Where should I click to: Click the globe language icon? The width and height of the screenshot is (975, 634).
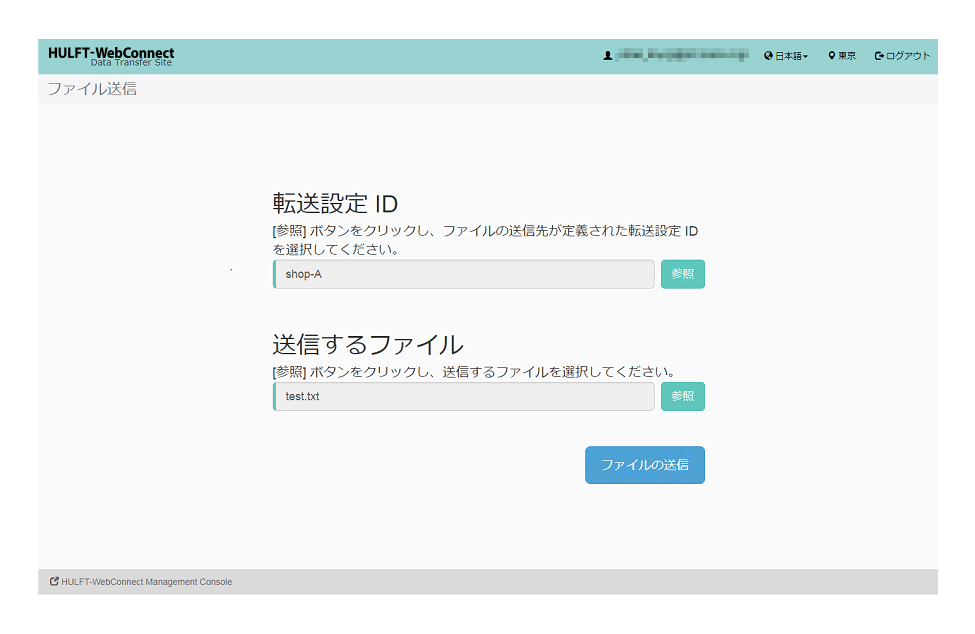(x=768, y=56)
